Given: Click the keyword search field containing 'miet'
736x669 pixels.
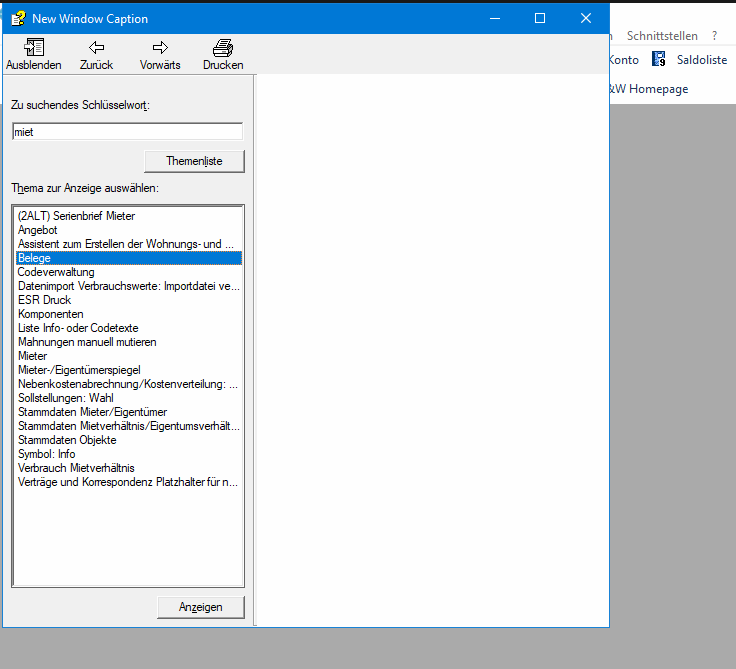Looking at the screenshot, I should (128, 132).
